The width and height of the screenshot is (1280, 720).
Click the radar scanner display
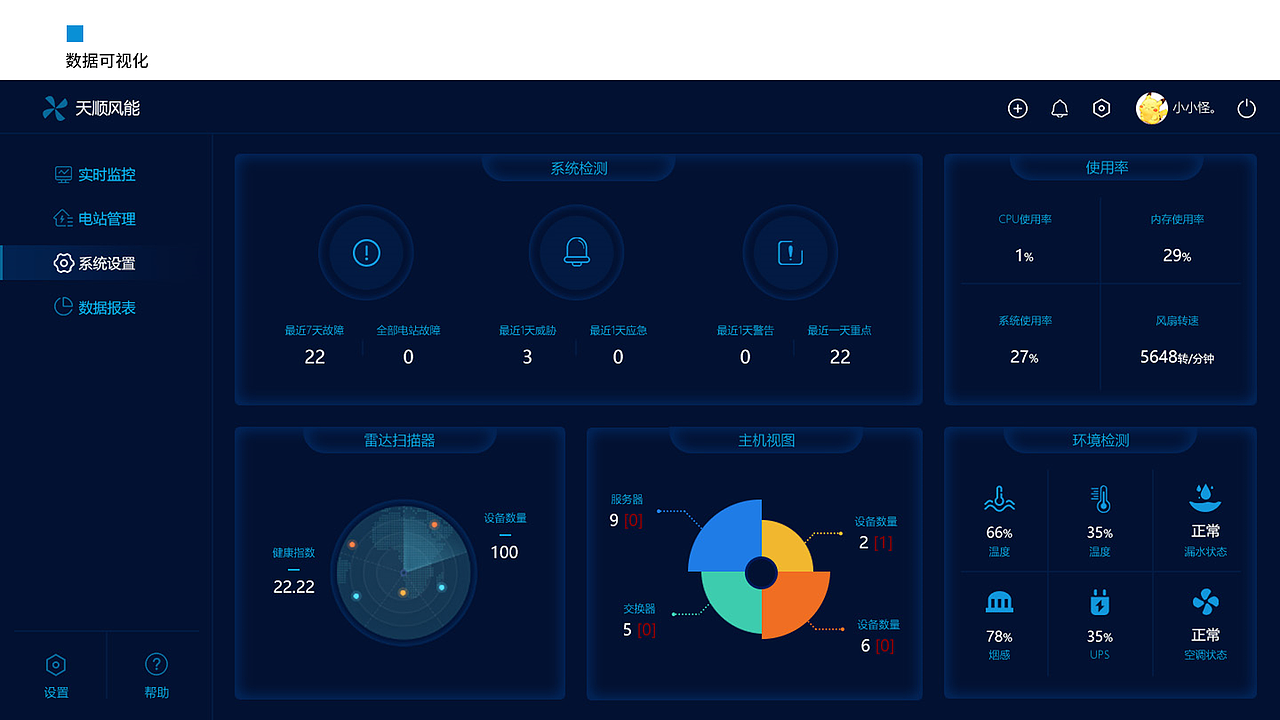point(404,572)
